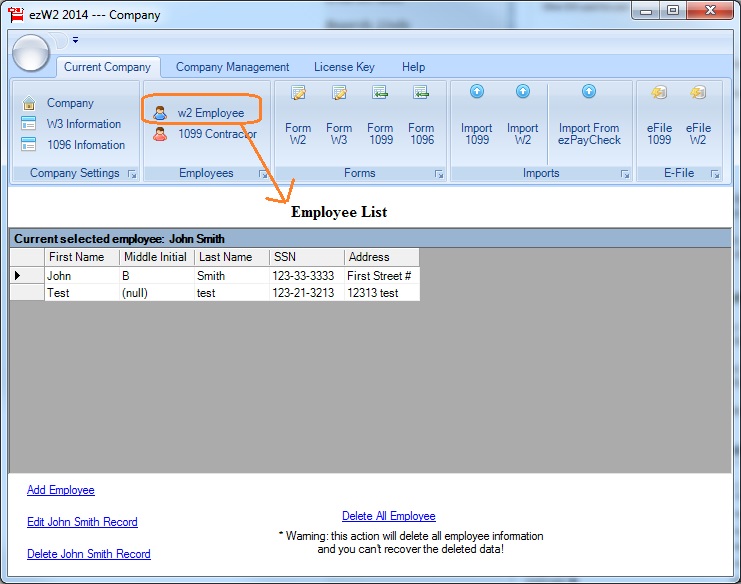Expand the Employees group launcher
This screenshot has width=741, height=584.
pos(263,174)
